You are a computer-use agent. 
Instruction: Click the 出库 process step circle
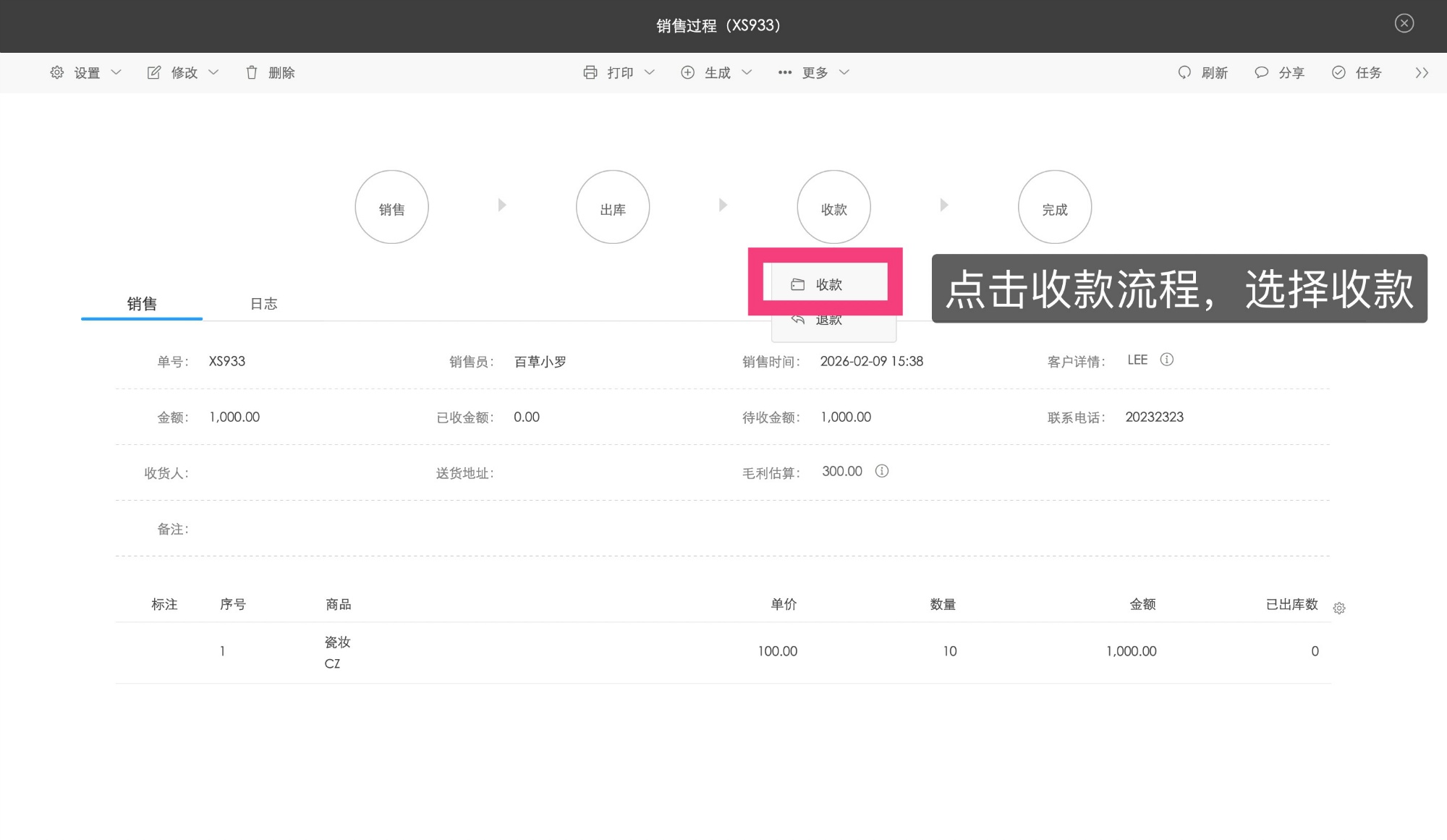click(x=613, y=208)
